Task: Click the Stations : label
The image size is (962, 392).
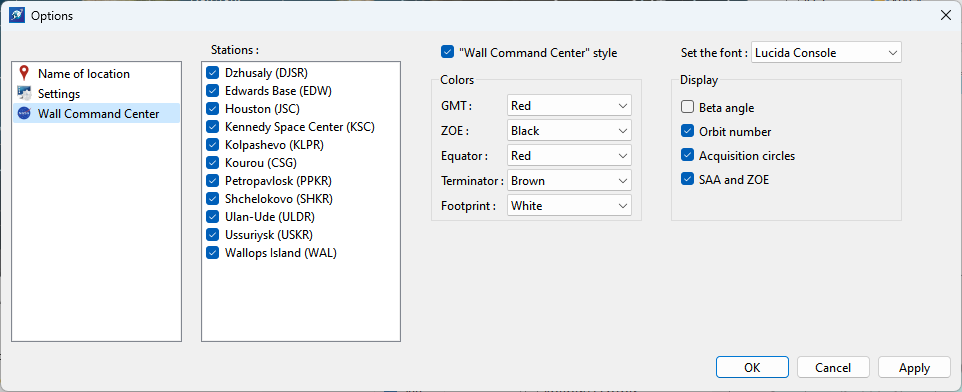Action: click(235, 50)
